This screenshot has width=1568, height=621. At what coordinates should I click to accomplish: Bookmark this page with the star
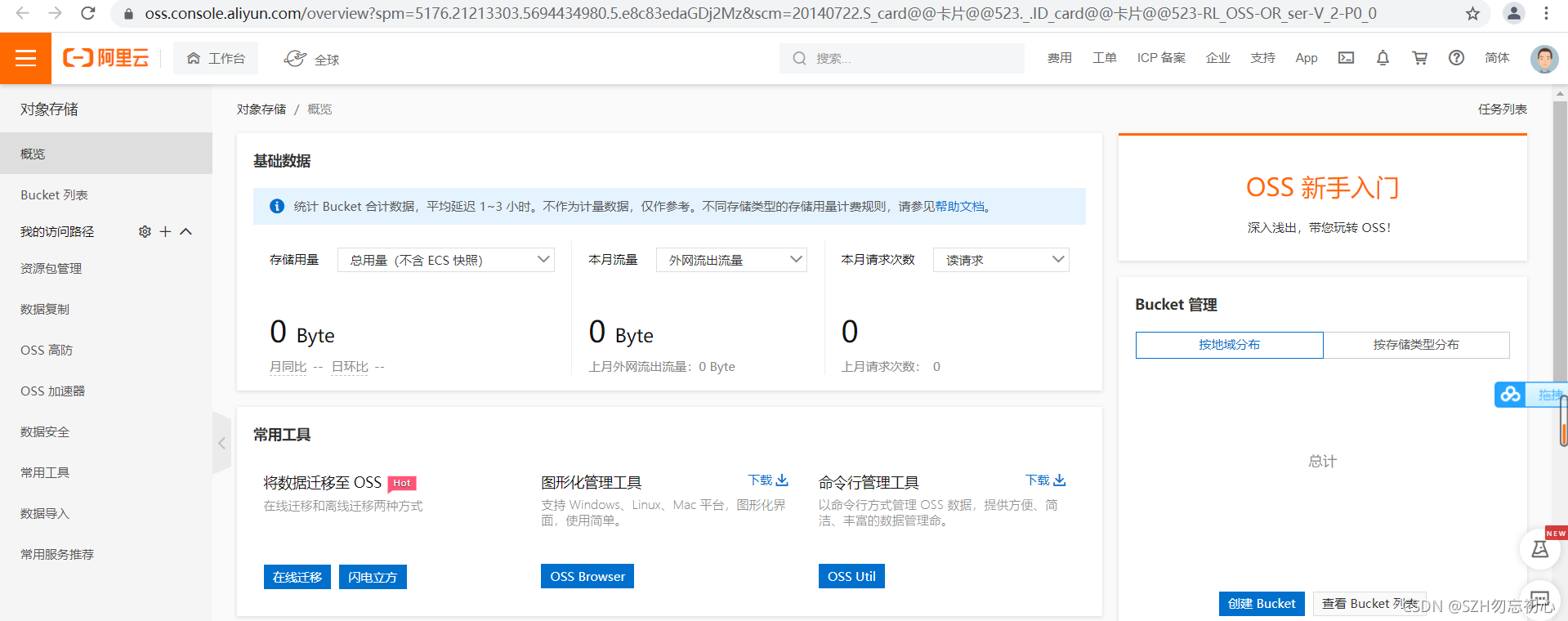(1472, 13)
